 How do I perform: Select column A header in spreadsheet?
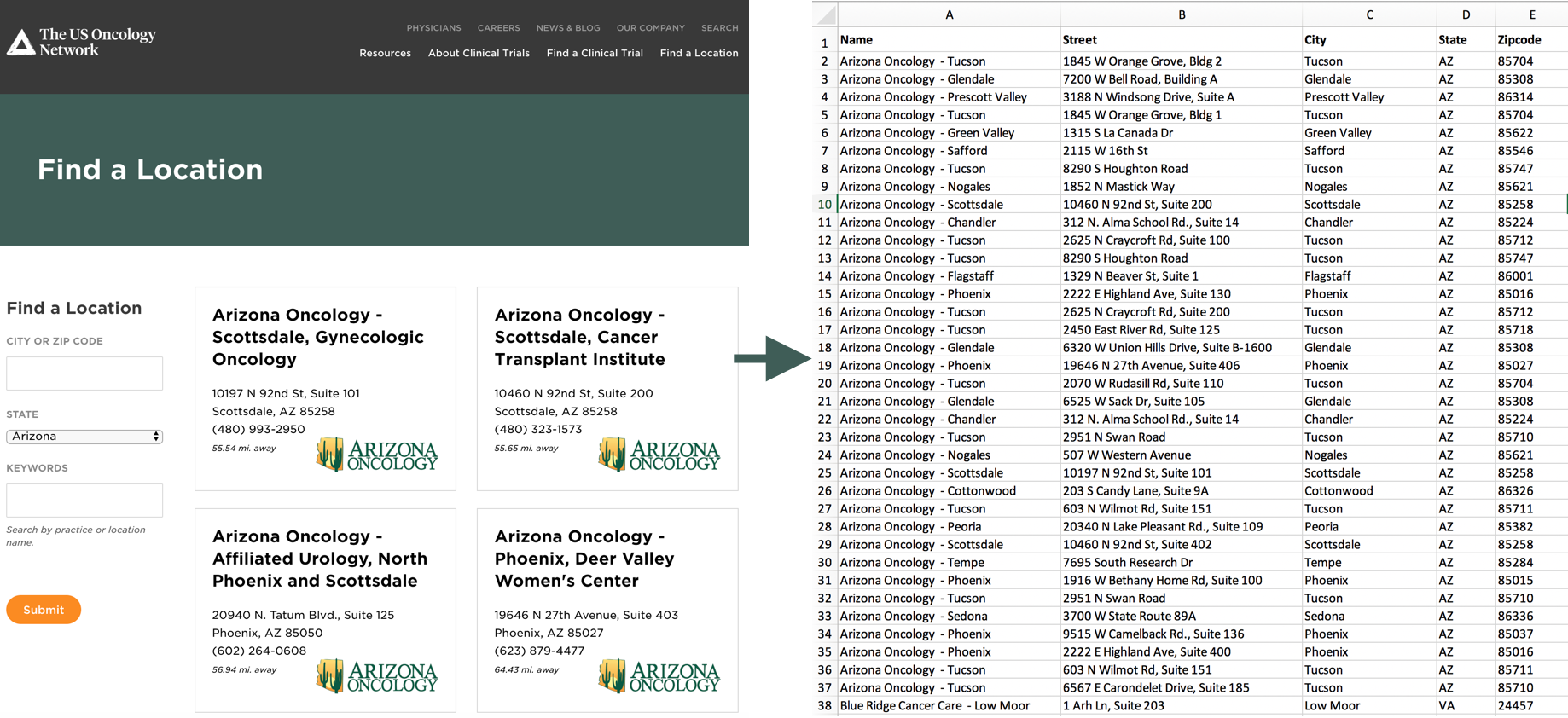949,14
